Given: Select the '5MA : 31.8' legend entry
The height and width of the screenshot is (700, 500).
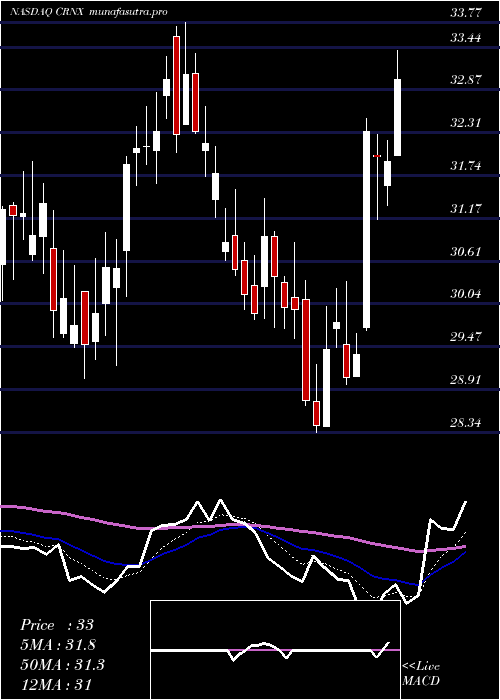Looking at the screenshot, I should pyautogui.click(x=58, y=645).
